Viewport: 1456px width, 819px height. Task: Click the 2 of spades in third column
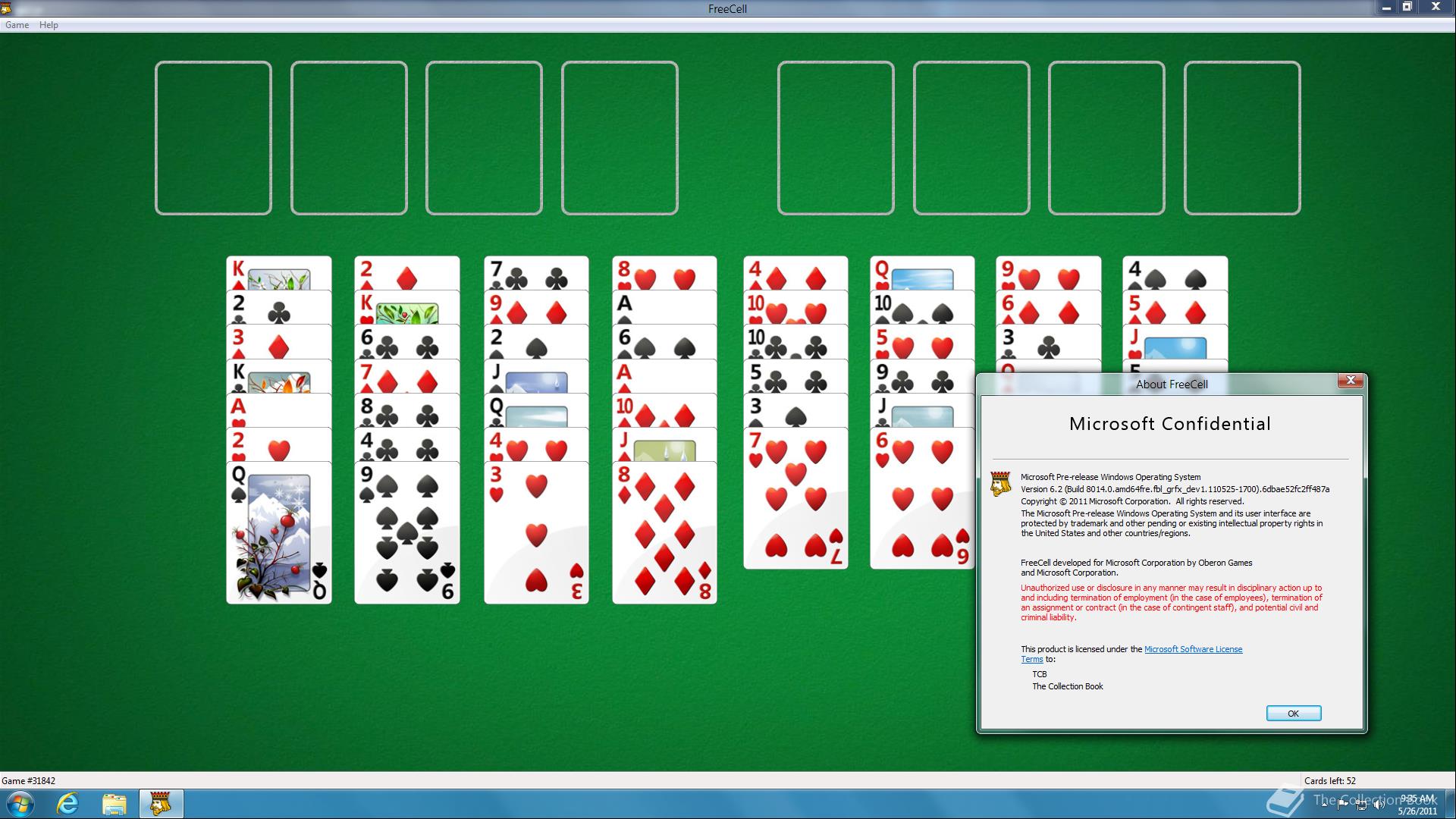[536, 342]
